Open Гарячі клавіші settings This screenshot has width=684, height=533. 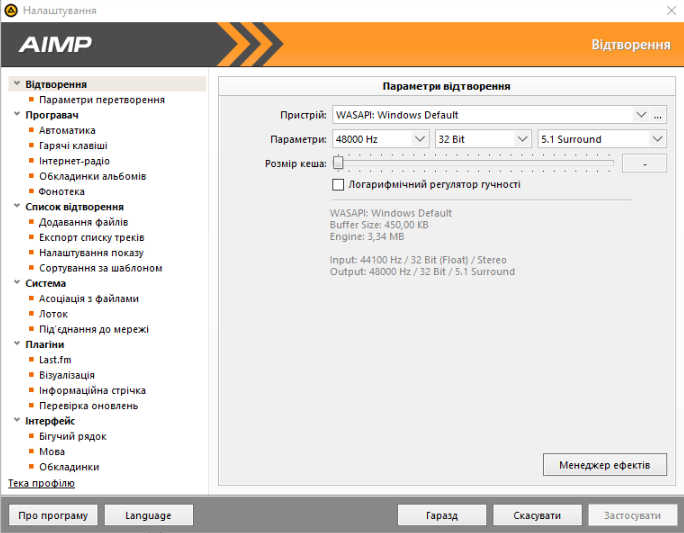point(73,146)
